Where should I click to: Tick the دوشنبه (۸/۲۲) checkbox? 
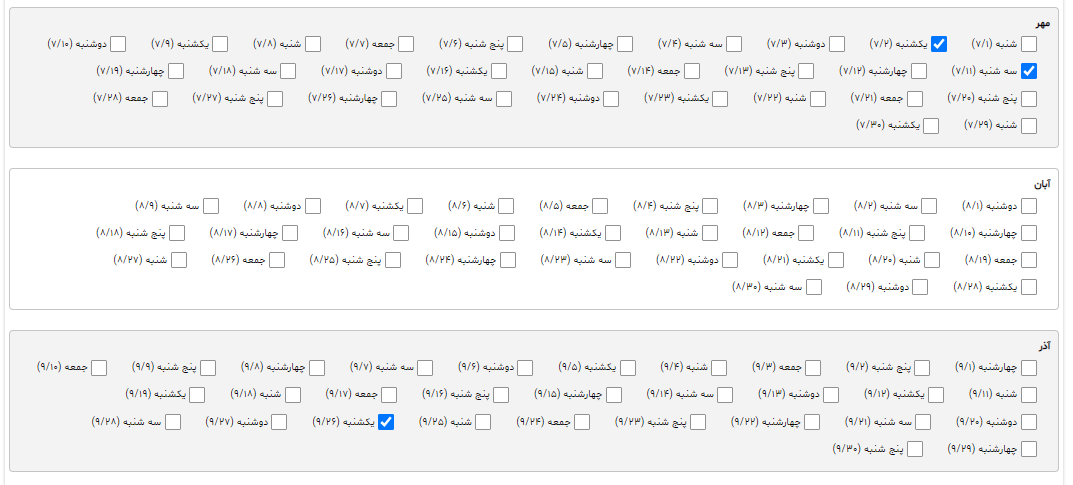730,260
